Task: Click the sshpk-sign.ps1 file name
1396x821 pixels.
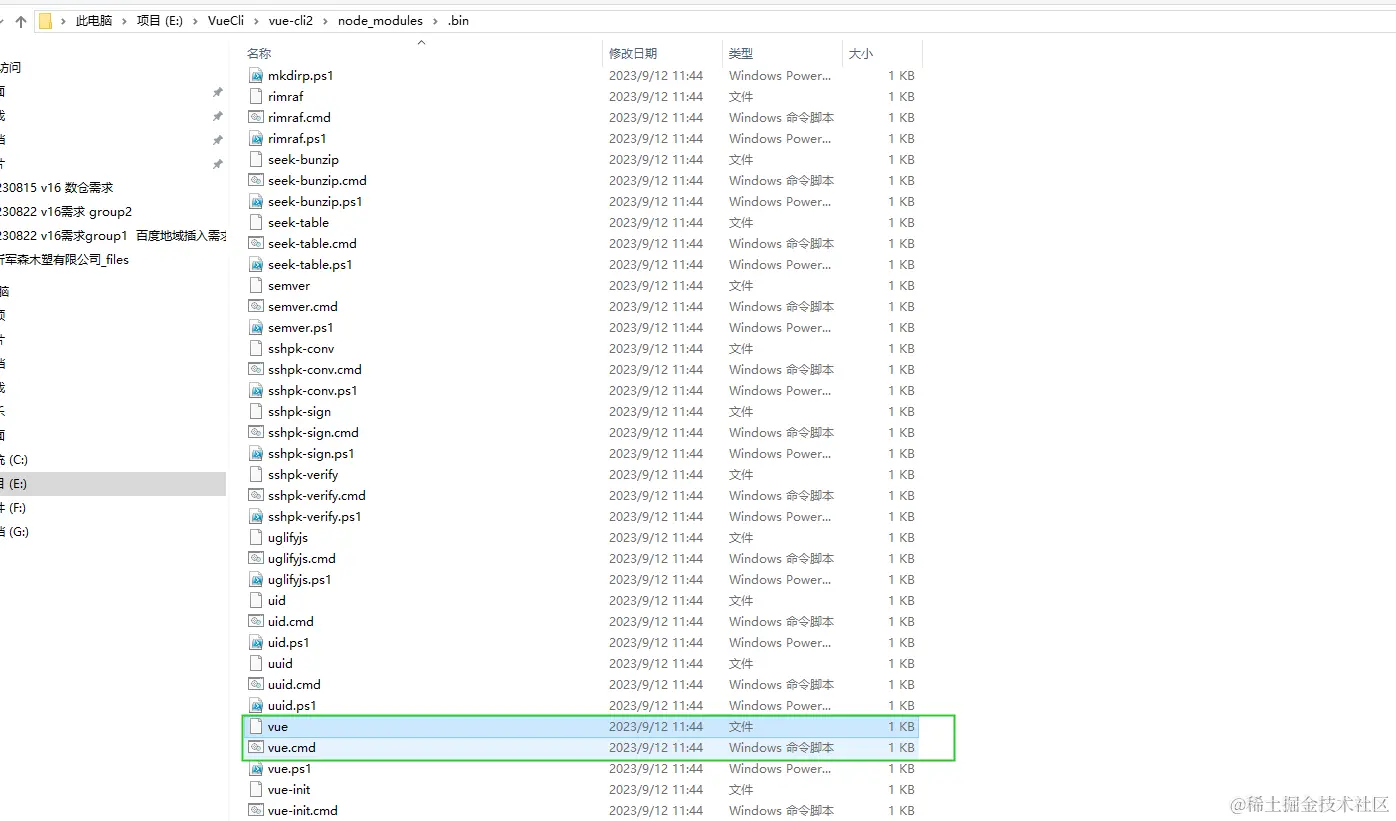Action: pyautogui.click(x=311, y=453)
